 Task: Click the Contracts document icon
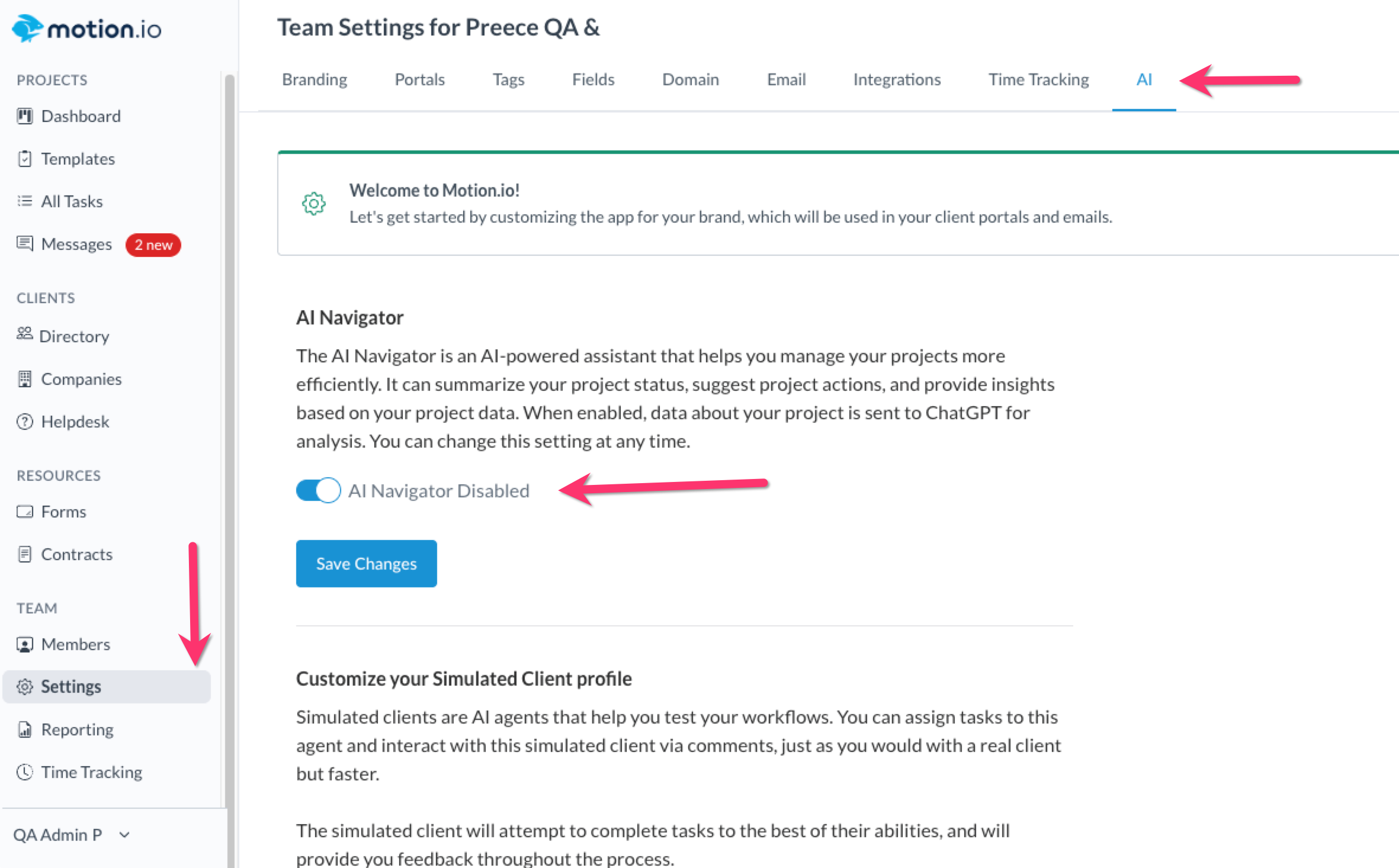click(24, 554)
